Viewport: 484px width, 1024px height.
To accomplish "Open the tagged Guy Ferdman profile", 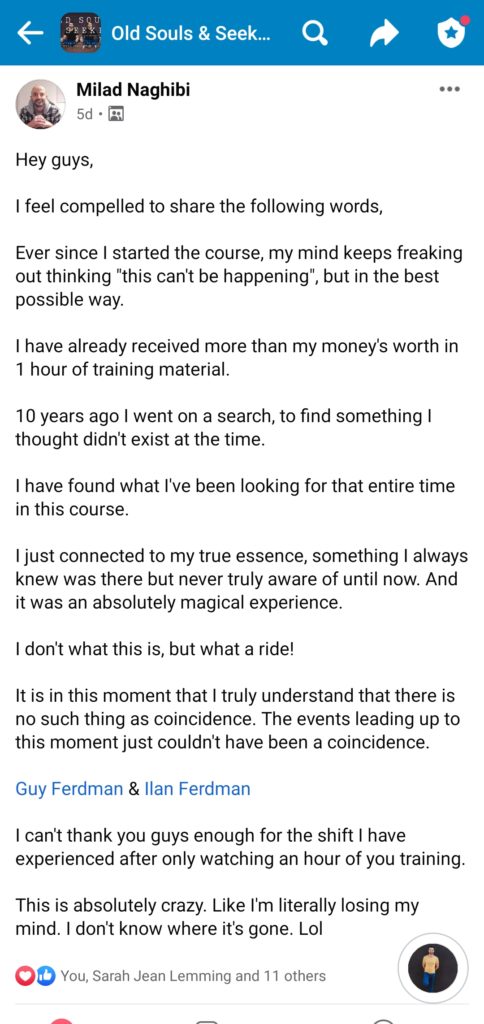I will pos(69,788).
